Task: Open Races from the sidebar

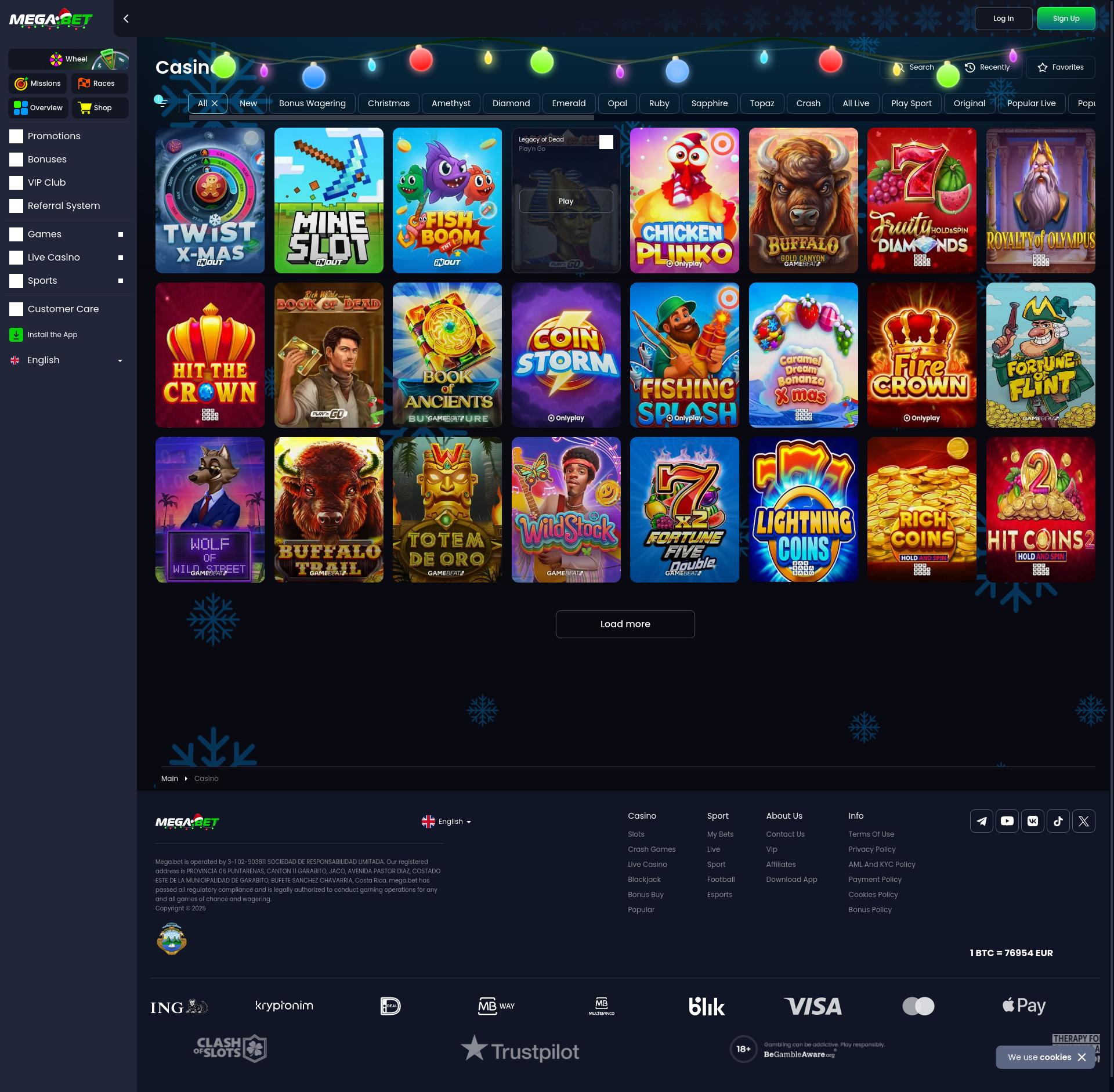Action: (x=99, y=83)
